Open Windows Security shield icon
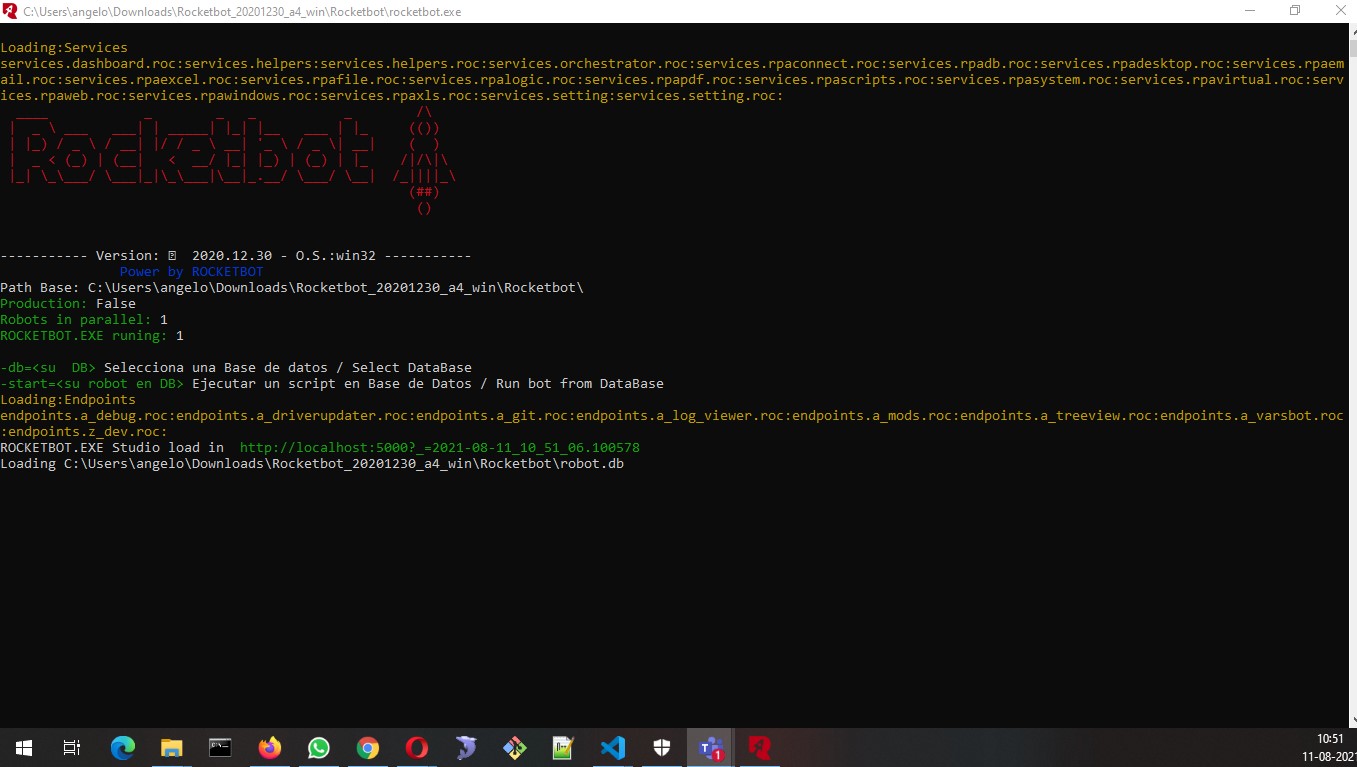 662,747
